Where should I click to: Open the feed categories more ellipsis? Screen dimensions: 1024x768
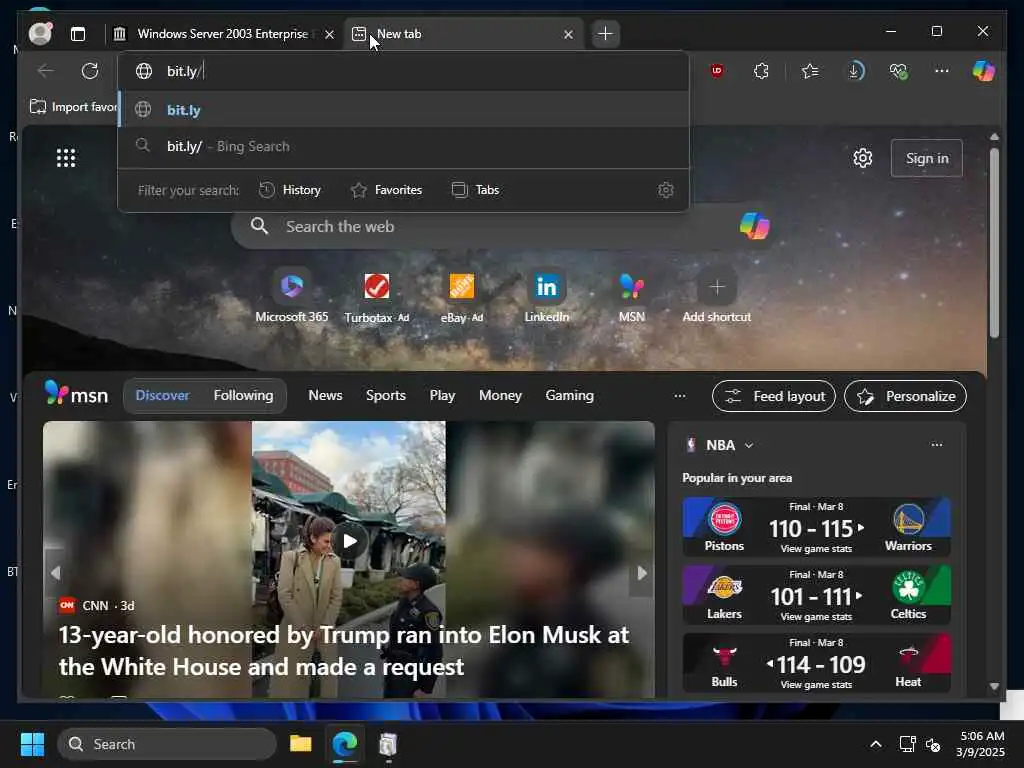coord(680,396)
